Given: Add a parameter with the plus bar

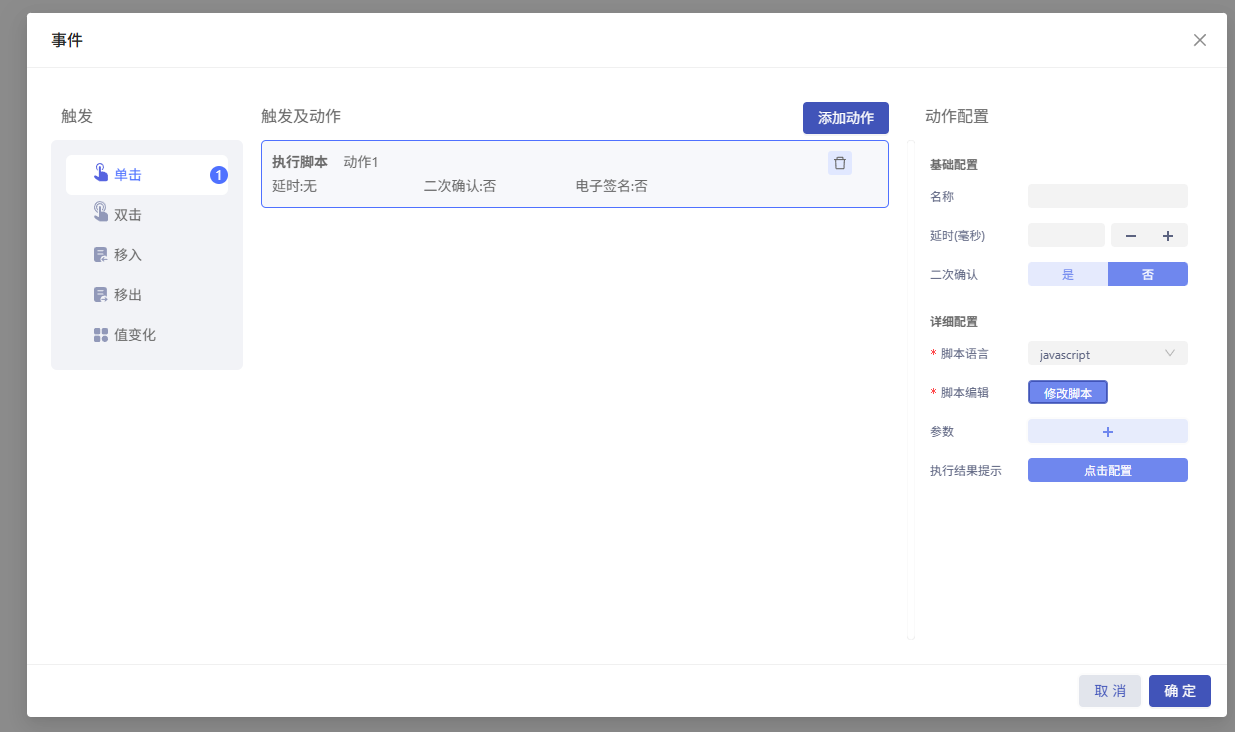Looking at the screenshot, I should 1108,431.
